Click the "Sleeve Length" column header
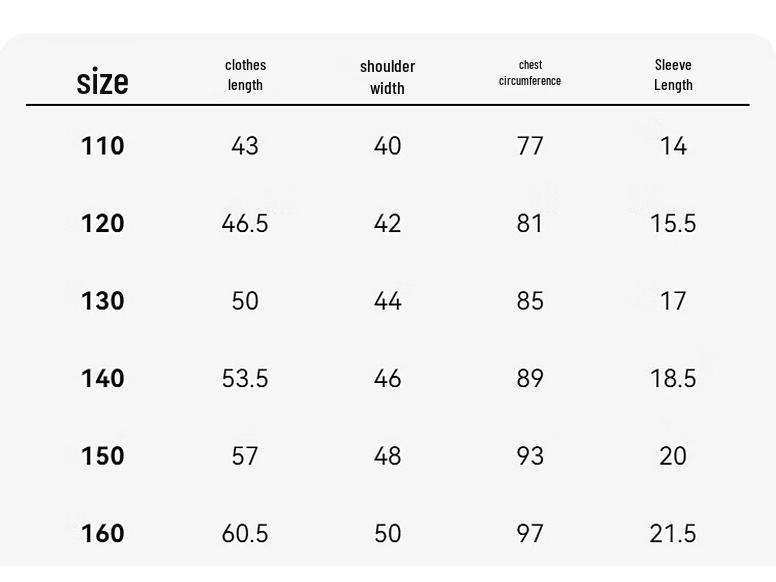This screenshot has width=776, height=582. point(673,75)
